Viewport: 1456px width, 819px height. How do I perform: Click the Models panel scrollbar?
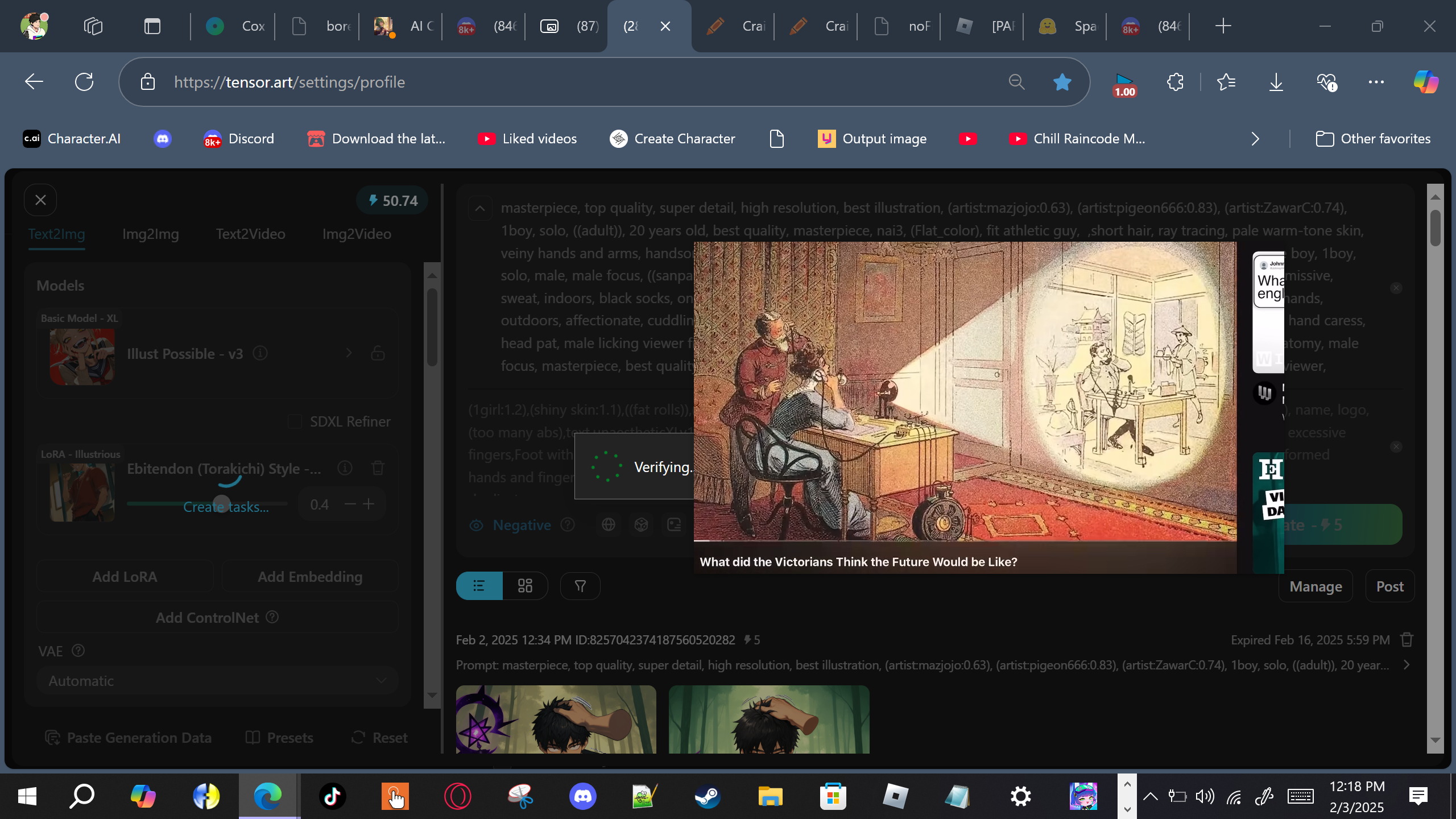coord(432,327)
